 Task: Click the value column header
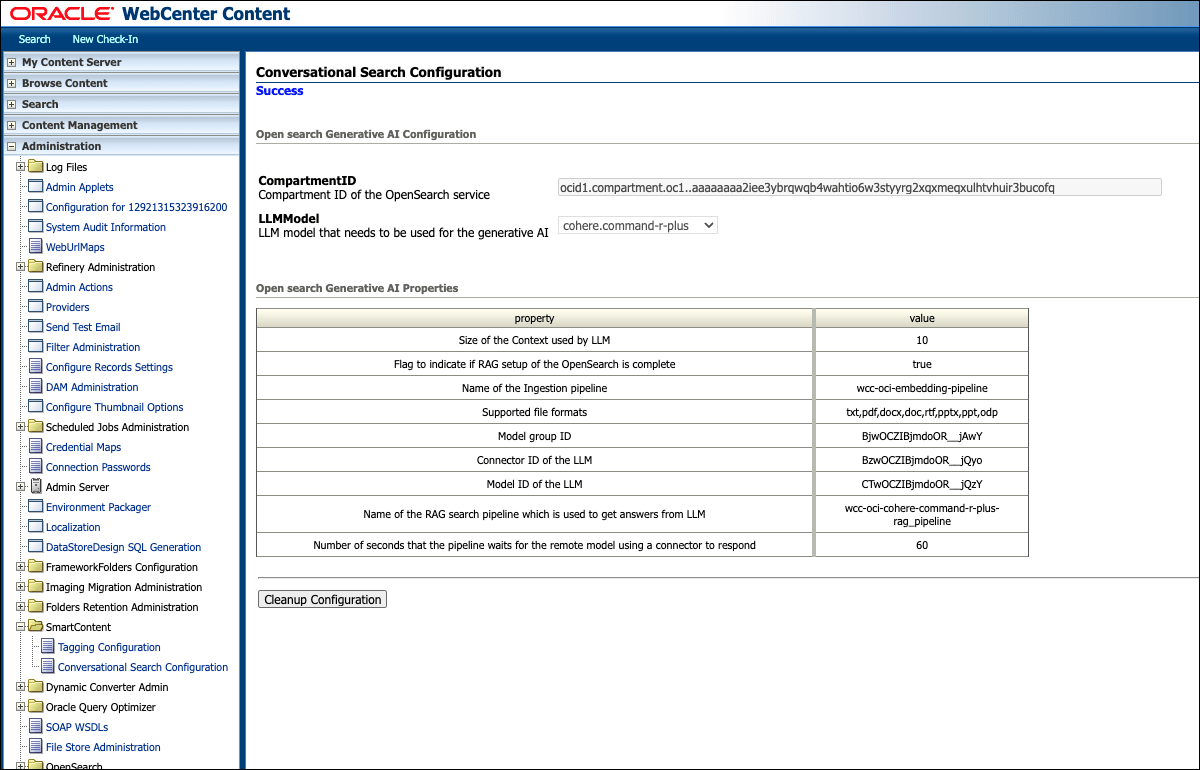[922, 318]
